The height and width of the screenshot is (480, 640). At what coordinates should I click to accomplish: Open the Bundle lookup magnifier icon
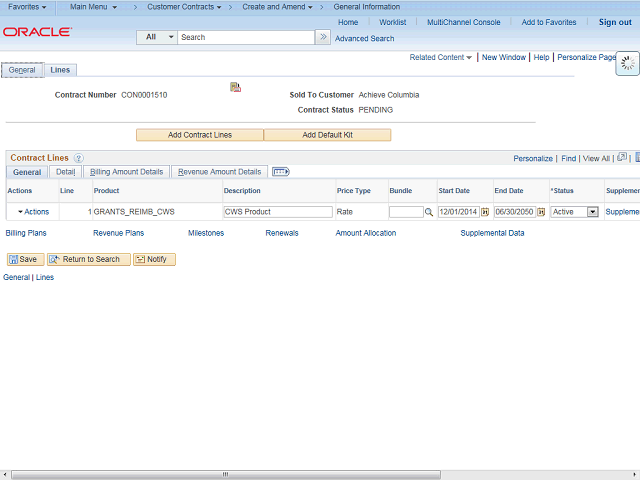tap(429, 212)
